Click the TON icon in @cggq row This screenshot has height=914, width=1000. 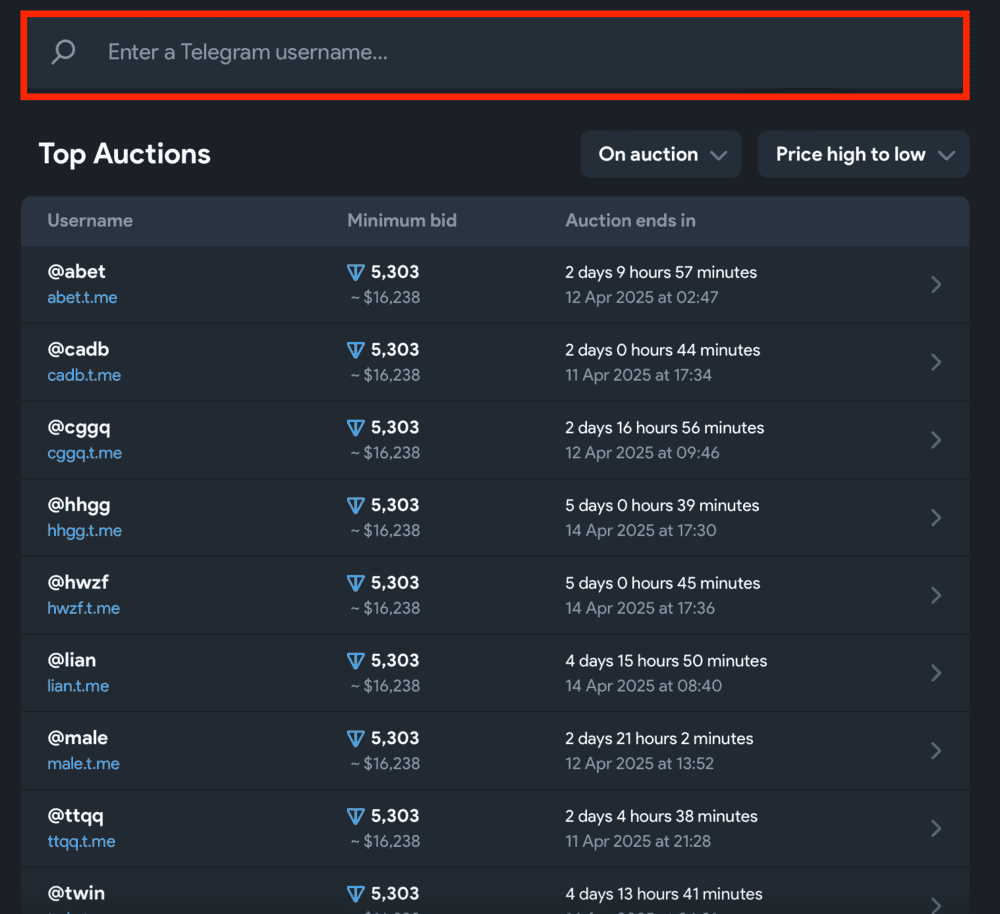tap(356, 429)
